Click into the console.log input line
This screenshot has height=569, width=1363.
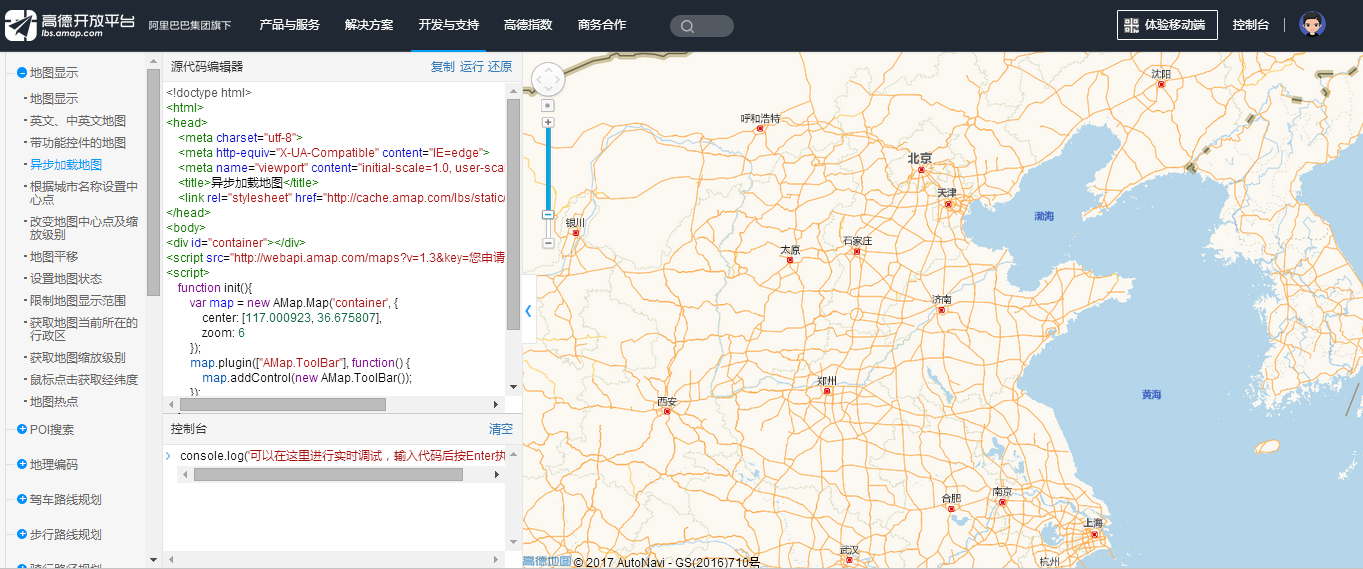coord(342,456)
